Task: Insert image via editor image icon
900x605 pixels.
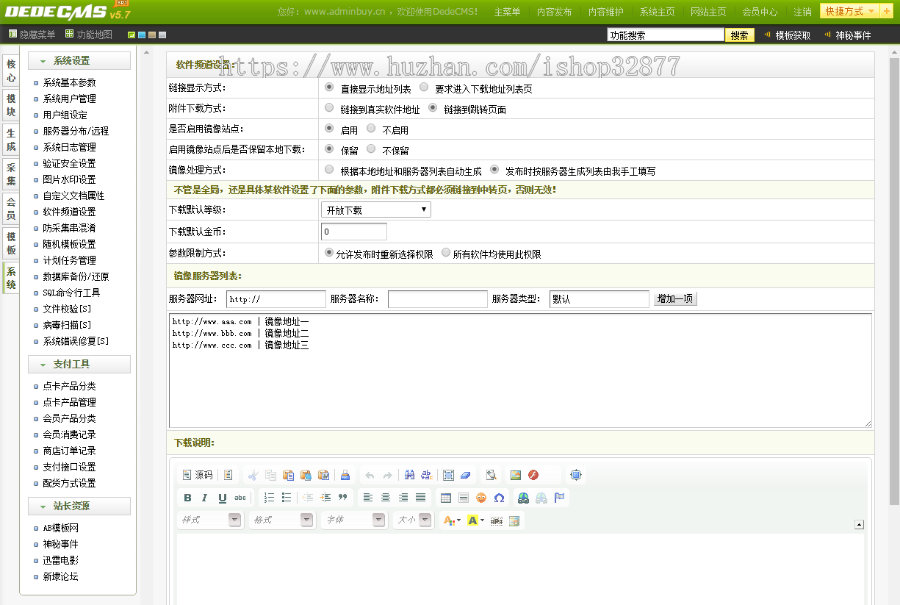Action: (515, 475)
